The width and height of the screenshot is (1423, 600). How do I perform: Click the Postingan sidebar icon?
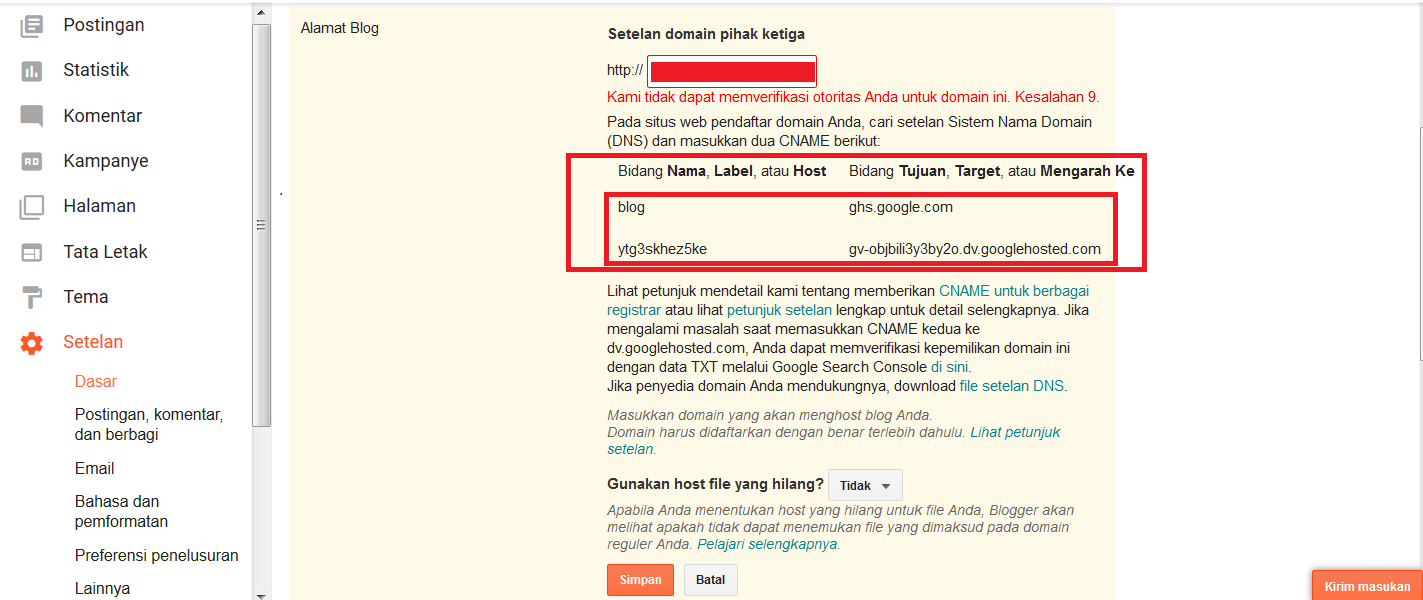point(32,26)
